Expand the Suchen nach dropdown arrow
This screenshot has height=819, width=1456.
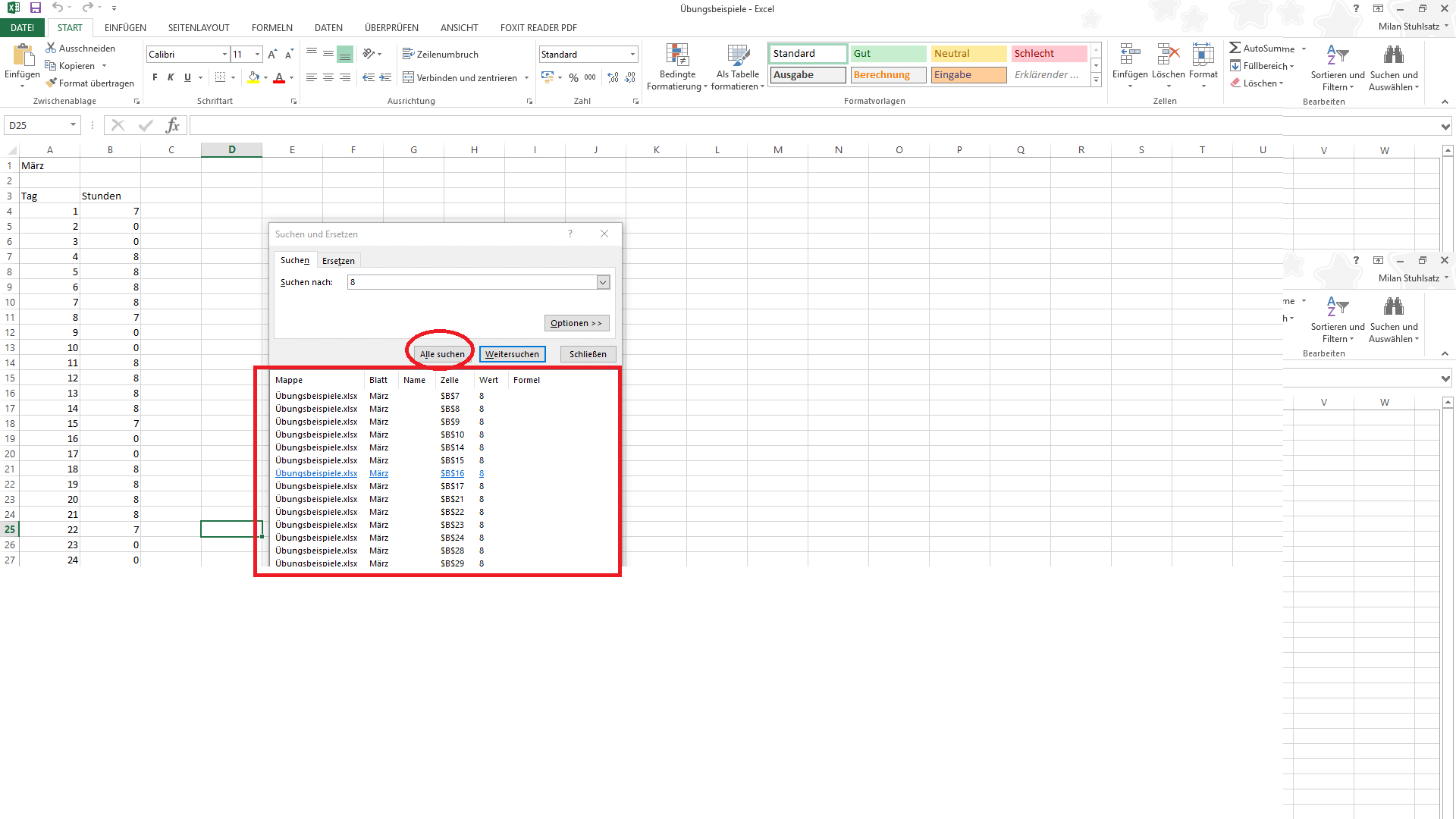[603, 282]
